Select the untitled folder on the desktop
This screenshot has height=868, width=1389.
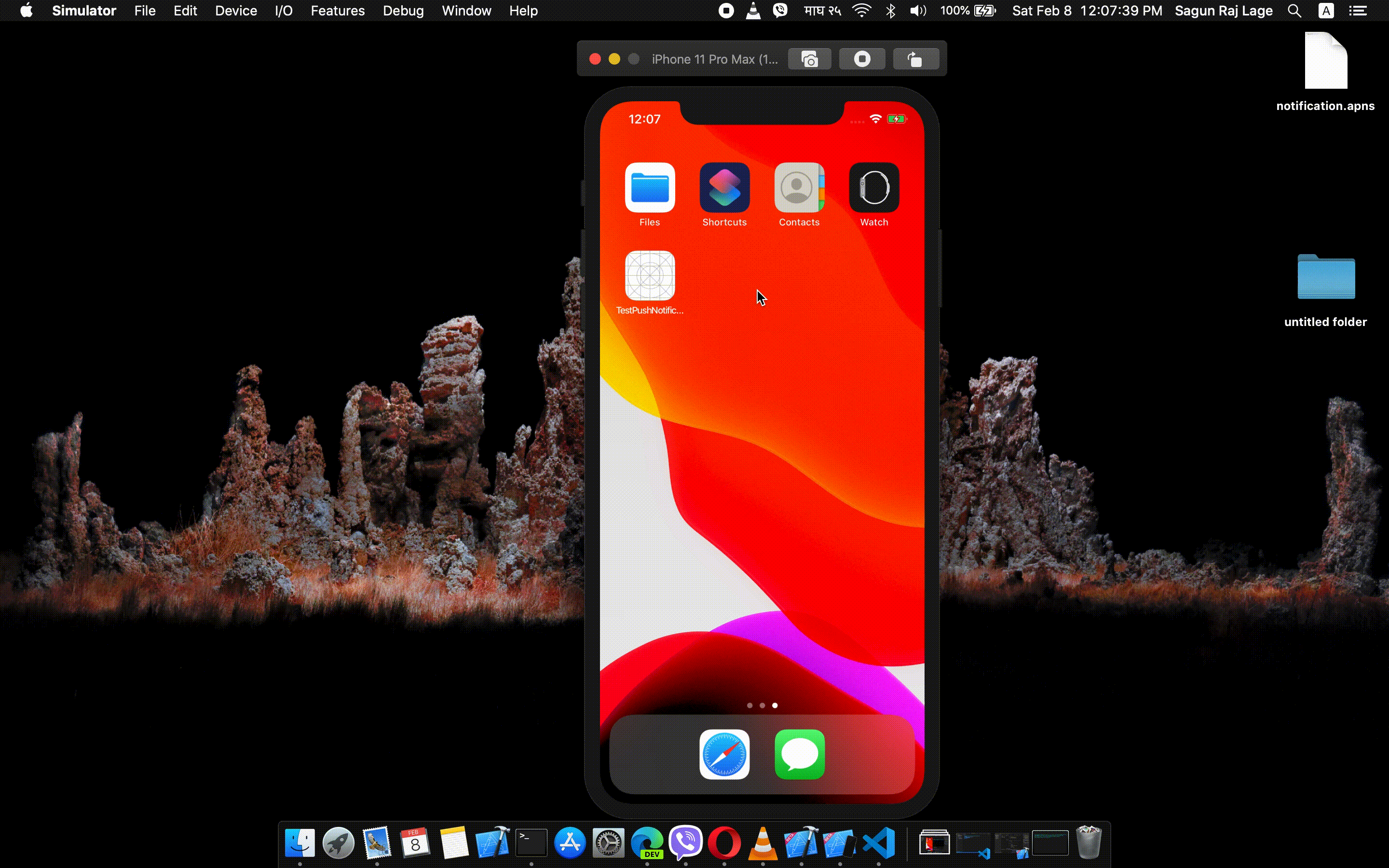pyautogui.click(x=1326, y=277)
